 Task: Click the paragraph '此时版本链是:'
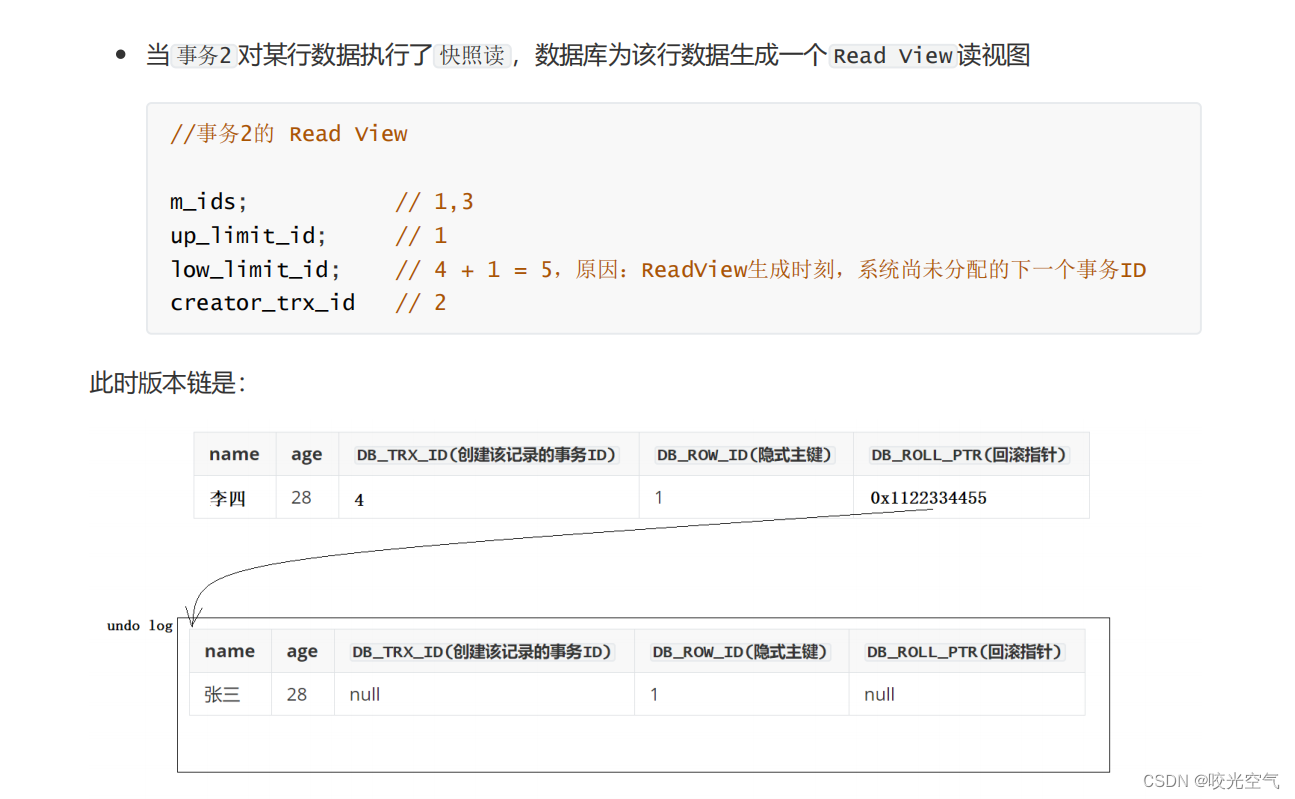167,383
